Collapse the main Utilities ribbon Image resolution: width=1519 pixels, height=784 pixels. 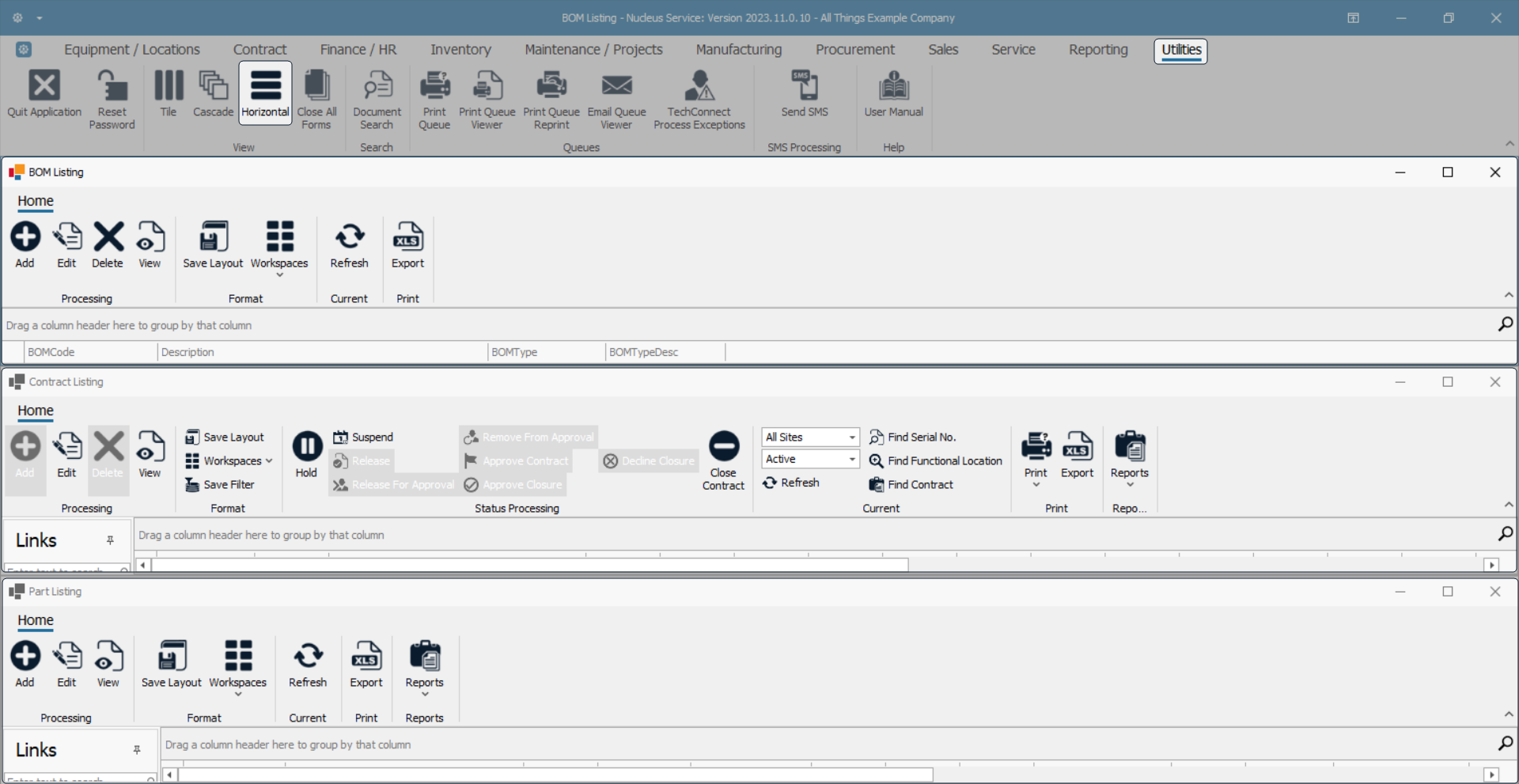pos(1510,144)
